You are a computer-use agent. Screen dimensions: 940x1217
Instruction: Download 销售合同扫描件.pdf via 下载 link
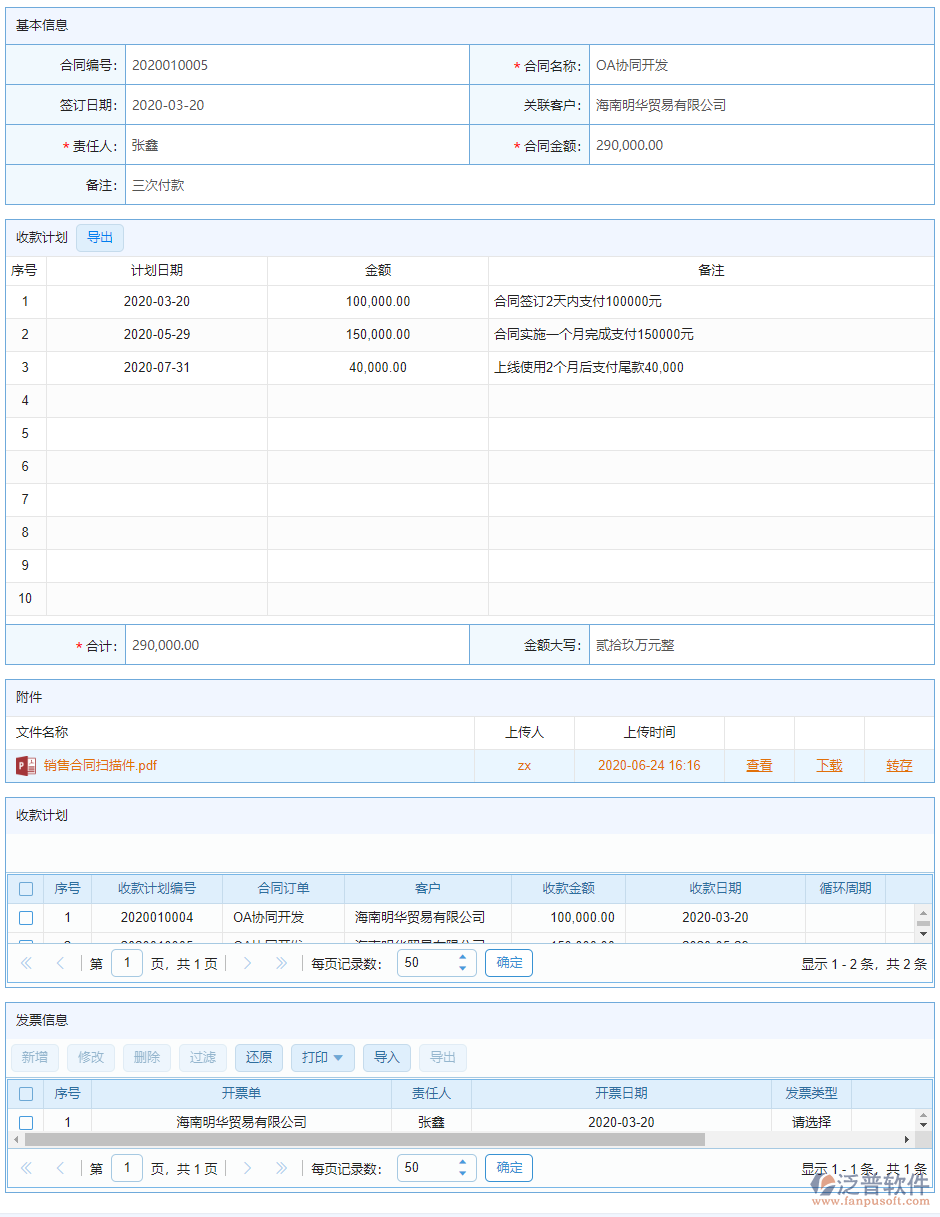[x=829, y=765]
